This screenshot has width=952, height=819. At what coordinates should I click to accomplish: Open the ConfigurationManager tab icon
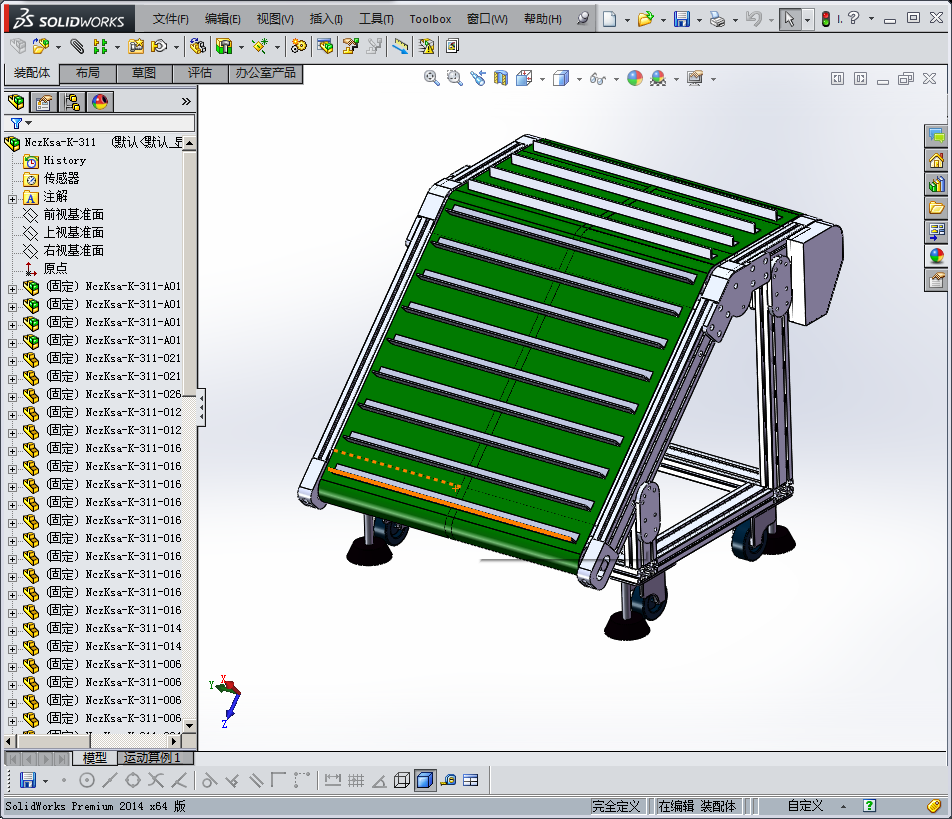click(72, 101)
